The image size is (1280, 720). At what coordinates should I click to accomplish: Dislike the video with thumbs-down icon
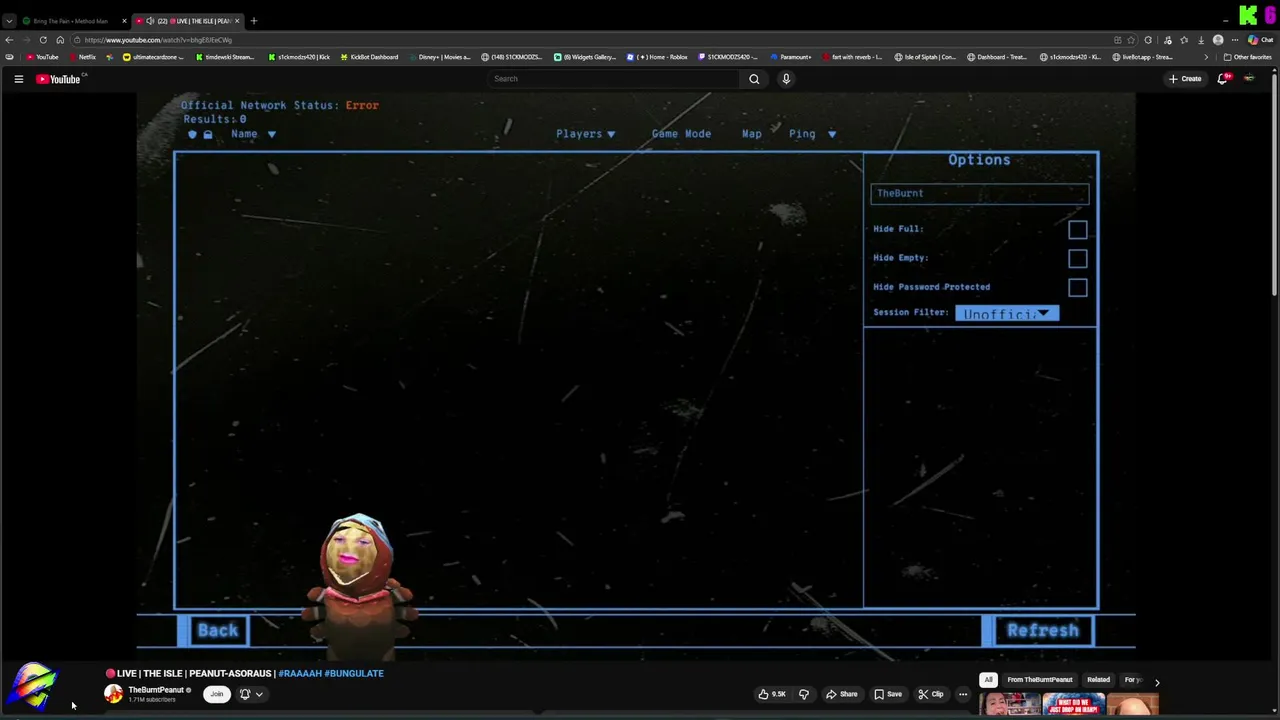coord(803,694)
